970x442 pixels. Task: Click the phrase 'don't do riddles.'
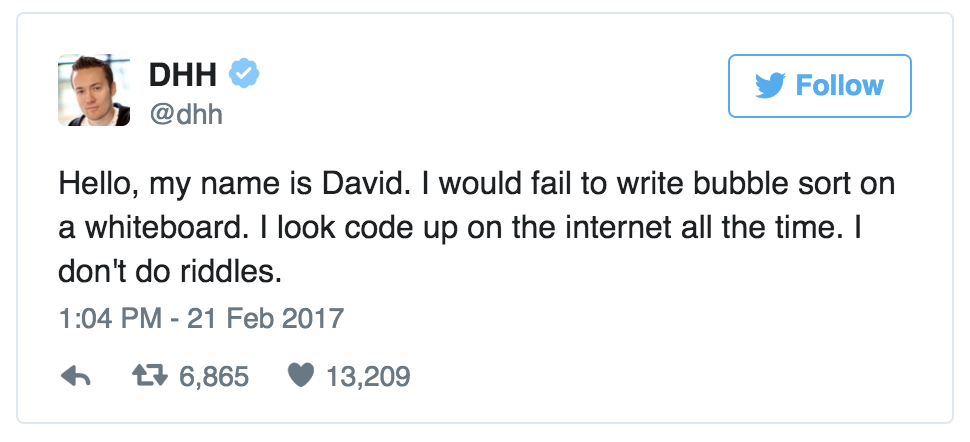click(170, 272)
